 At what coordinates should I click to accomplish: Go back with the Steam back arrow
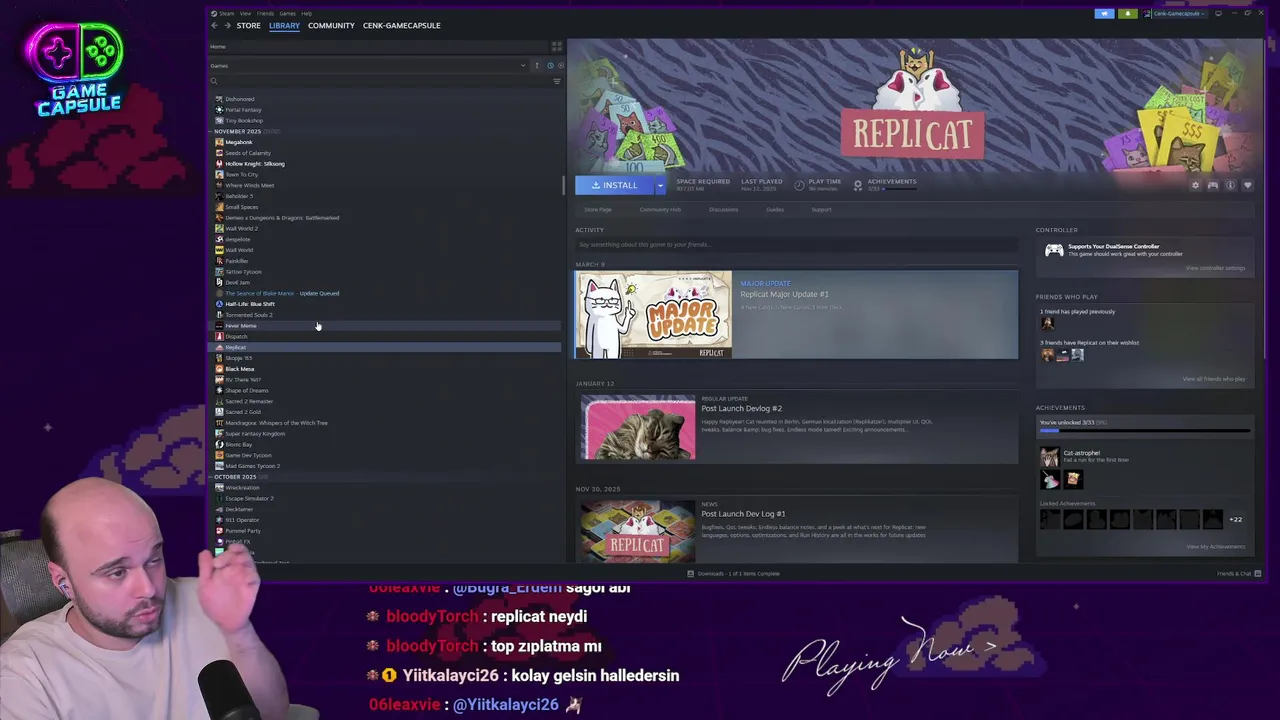pos(214,25)
